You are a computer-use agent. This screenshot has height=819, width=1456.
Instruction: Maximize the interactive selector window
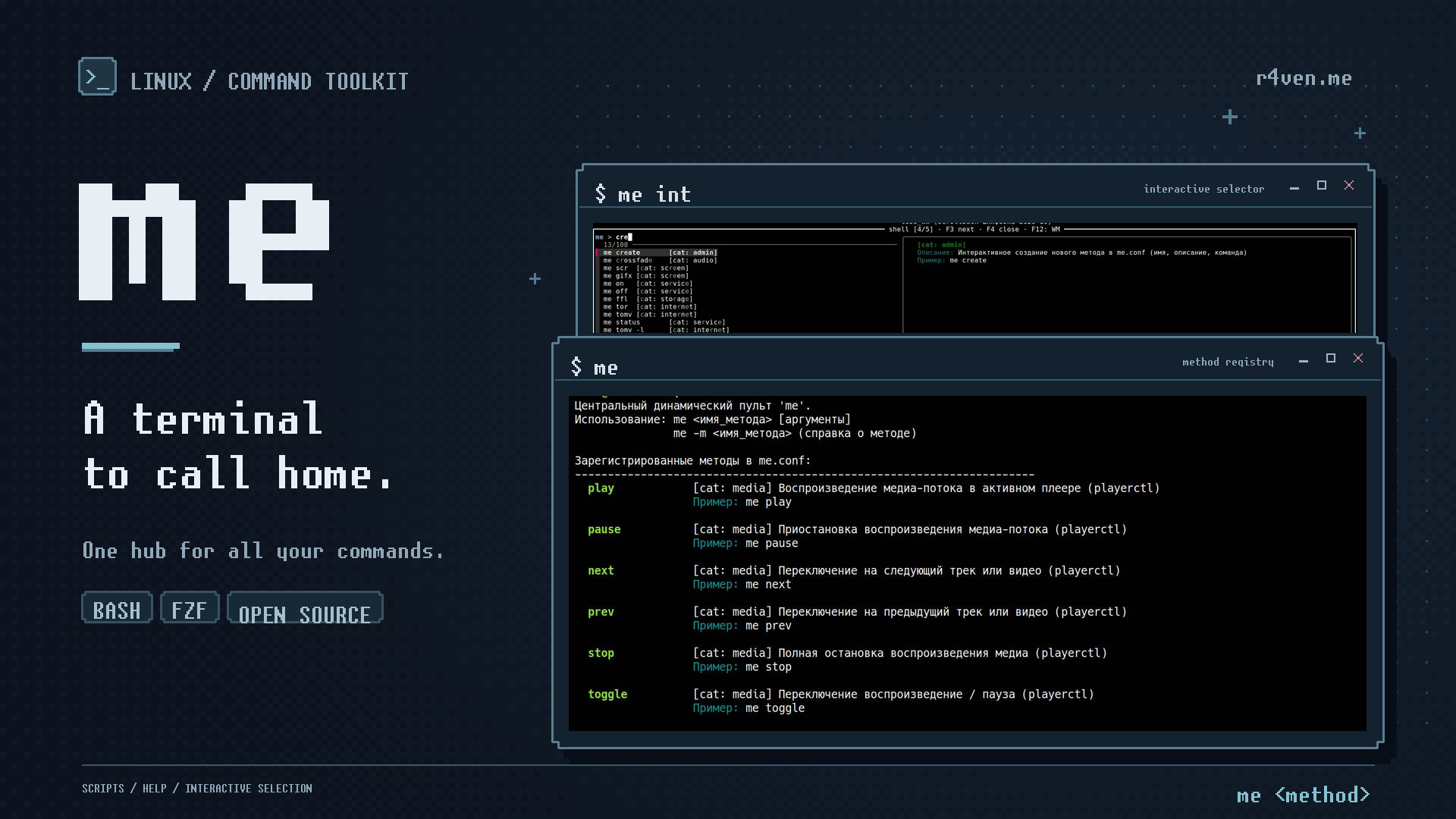tap(1322, 186)
